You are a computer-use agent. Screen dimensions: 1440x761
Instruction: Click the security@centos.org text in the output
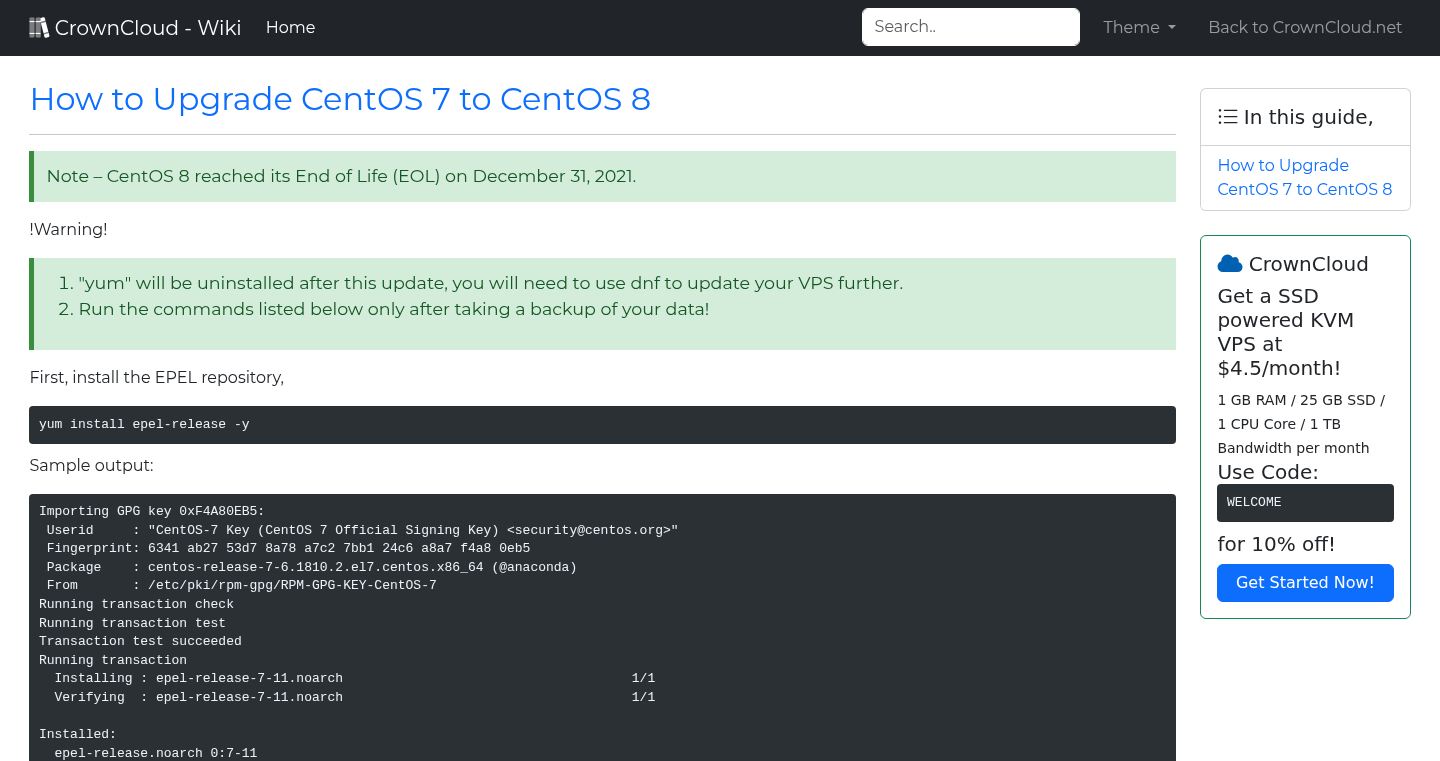[x=589, y=530]
